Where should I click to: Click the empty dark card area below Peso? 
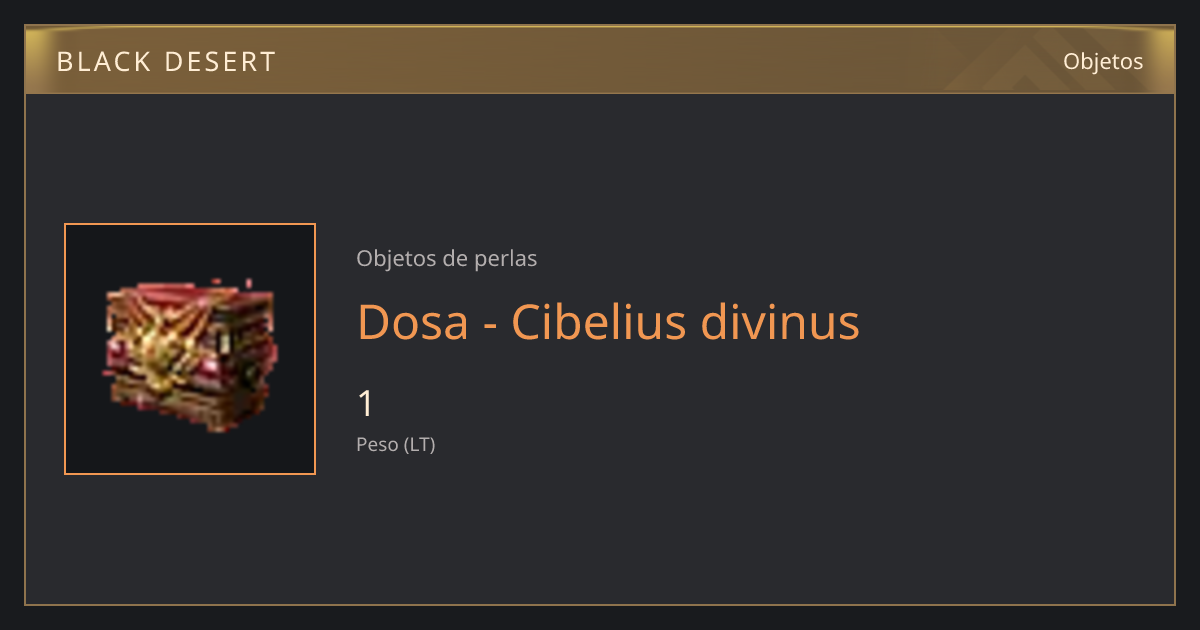click(x=700, y=530)
